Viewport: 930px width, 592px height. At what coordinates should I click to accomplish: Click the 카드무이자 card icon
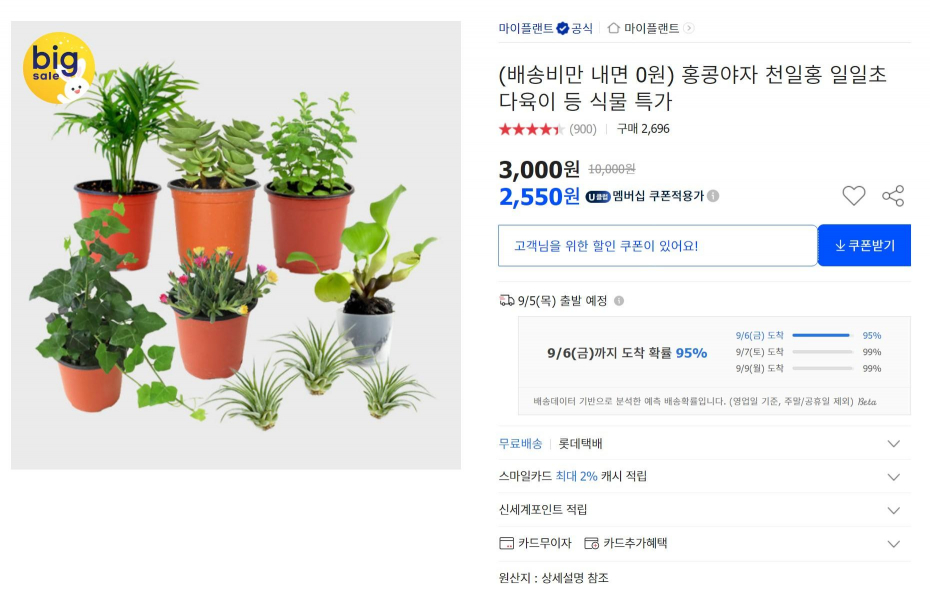[x=508, y=544]
